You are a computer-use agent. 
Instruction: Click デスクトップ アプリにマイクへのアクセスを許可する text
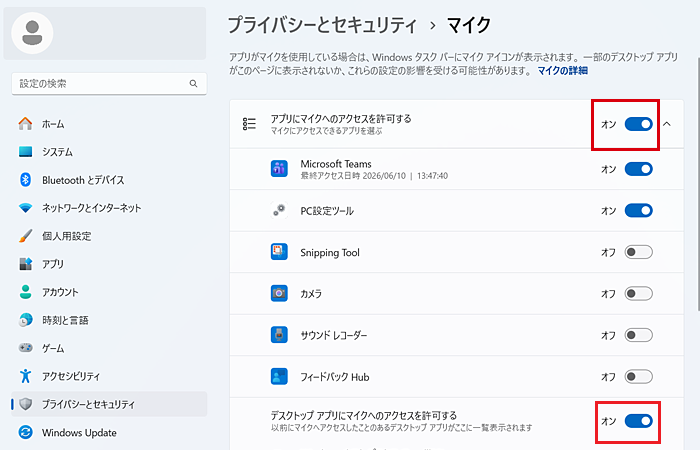point(364,415)
